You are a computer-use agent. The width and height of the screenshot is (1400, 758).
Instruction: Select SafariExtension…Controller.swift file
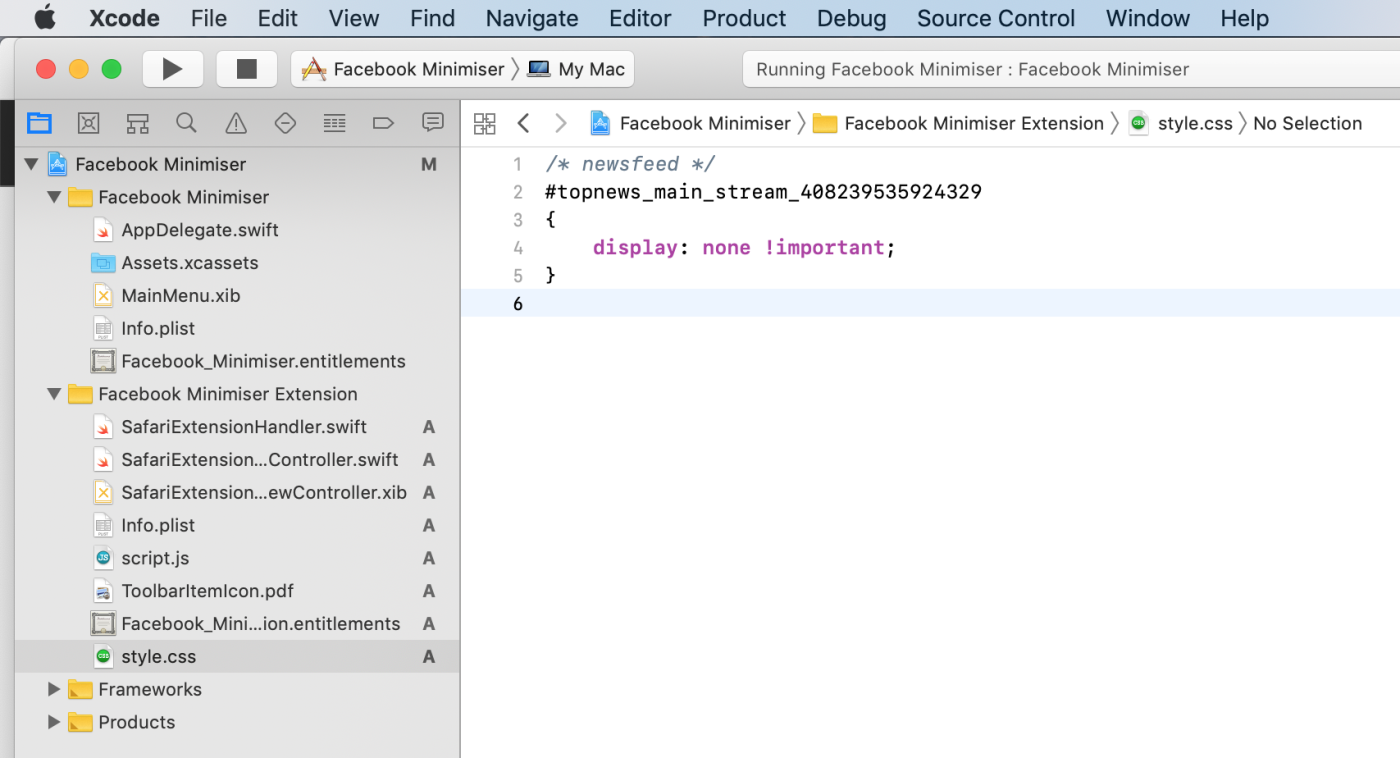point(237,460)
